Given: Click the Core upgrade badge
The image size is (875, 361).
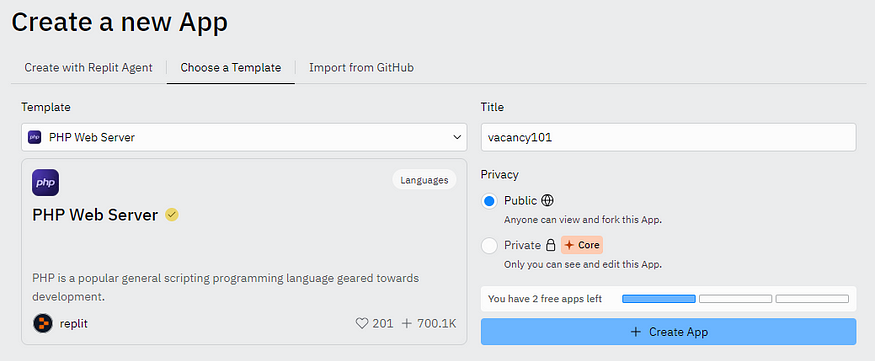Looking at the screenshot, I should click(582, 245).
